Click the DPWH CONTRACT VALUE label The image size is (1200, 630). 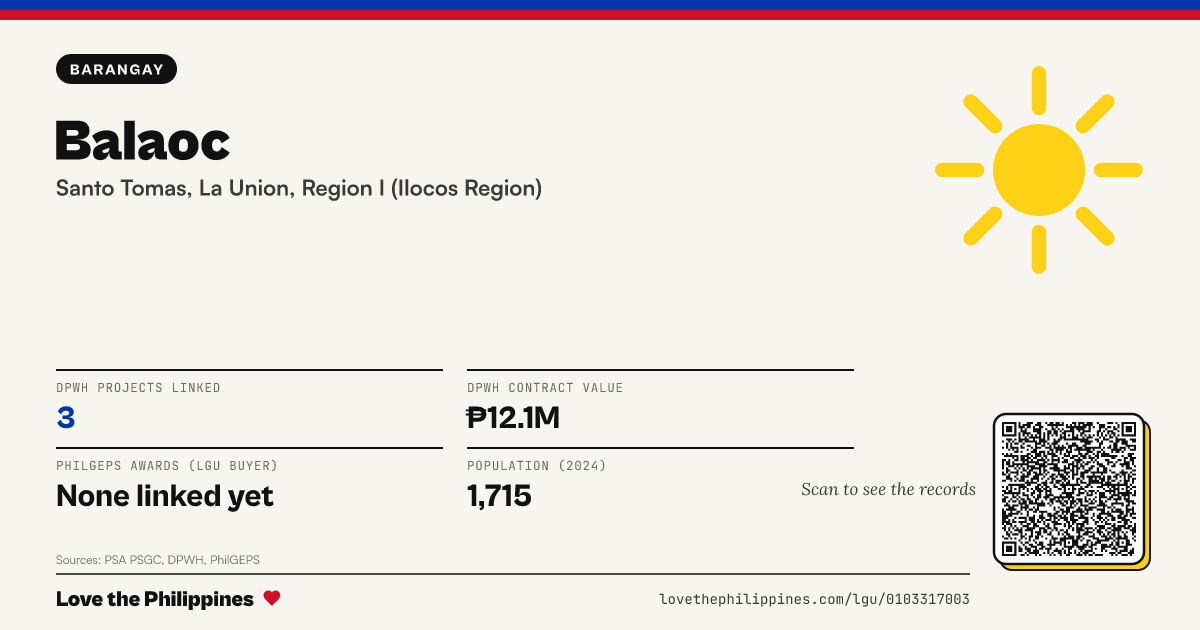545,388
